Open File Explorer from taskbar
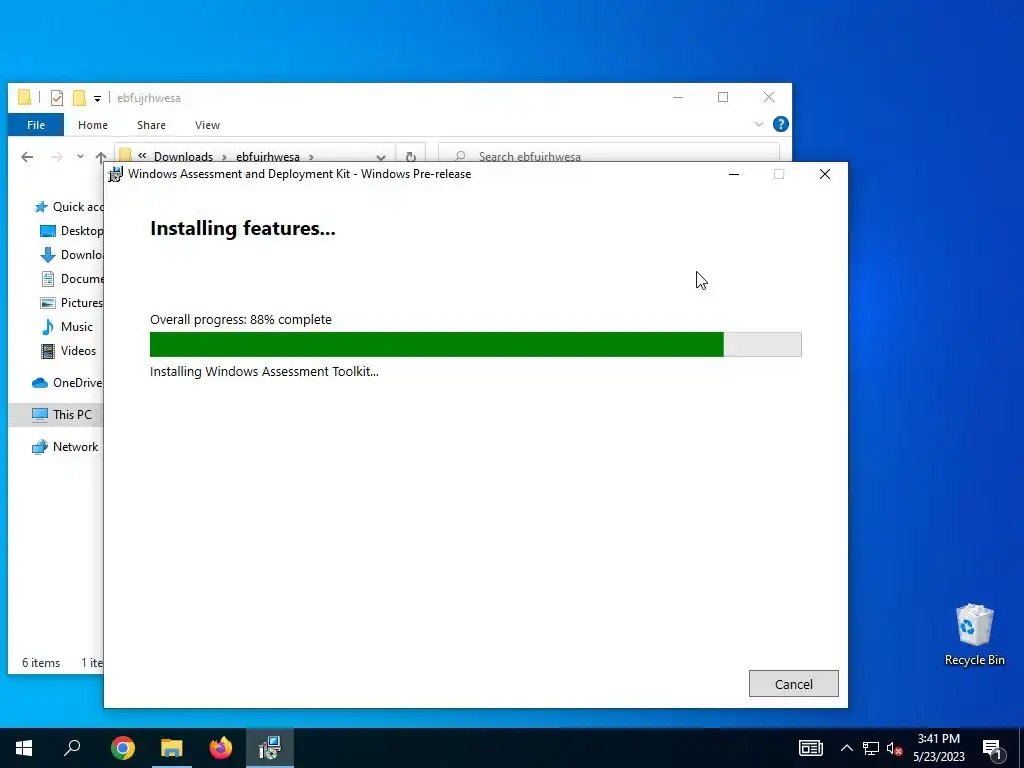 click(x=172, y=748)
